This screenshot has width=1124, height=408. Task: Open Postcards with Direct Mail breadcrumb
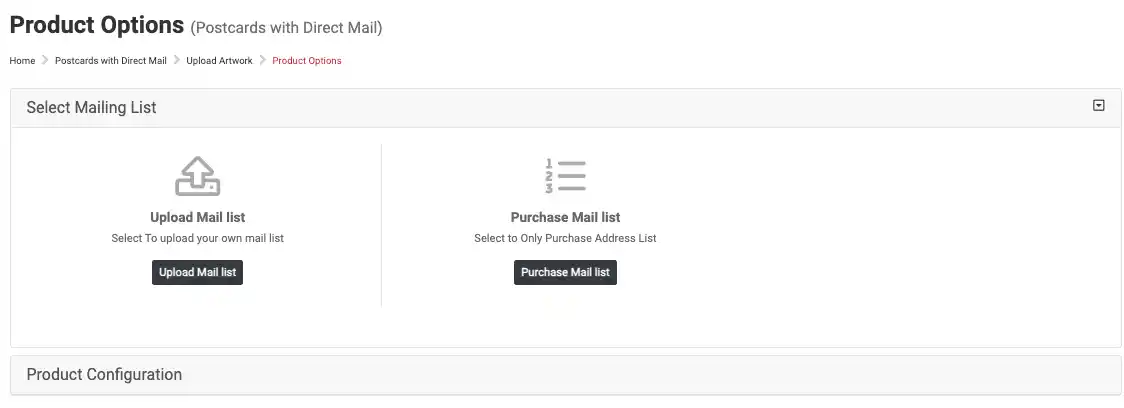pyautogui.click(x=111, y=61)
